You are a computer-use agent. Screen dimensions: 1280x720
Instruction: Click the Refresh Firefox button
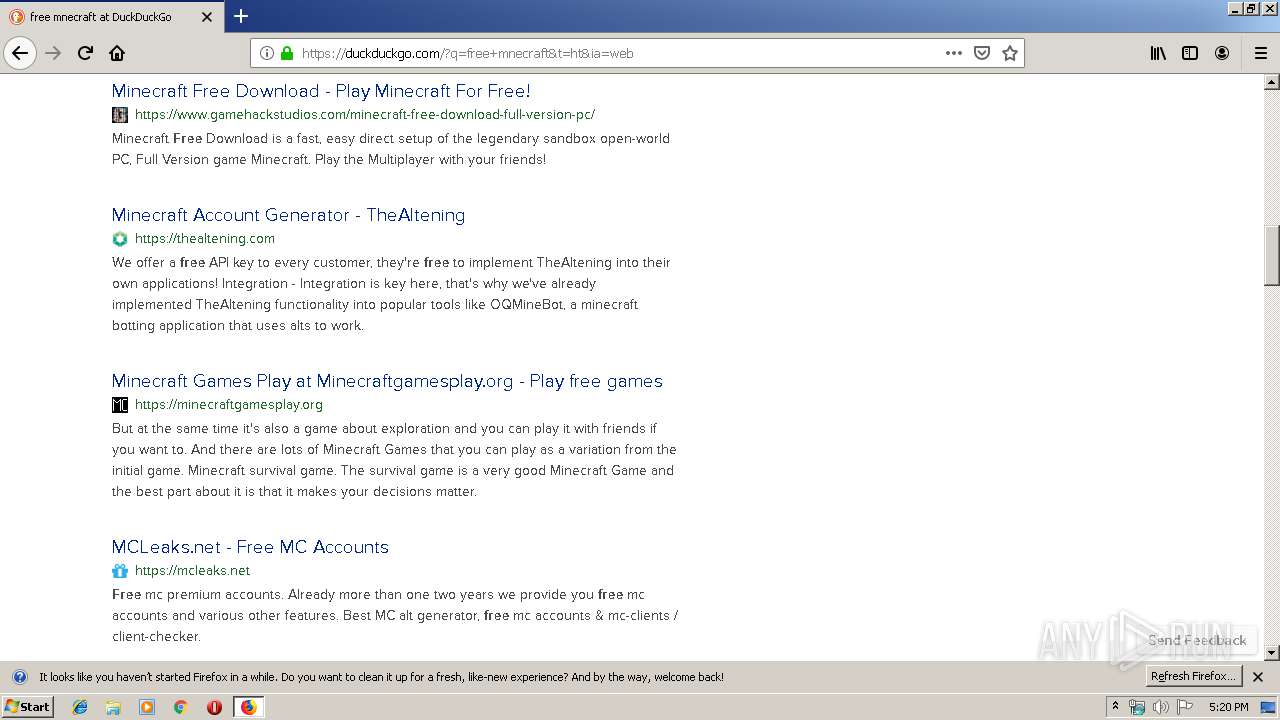[x=1193, y=677]
